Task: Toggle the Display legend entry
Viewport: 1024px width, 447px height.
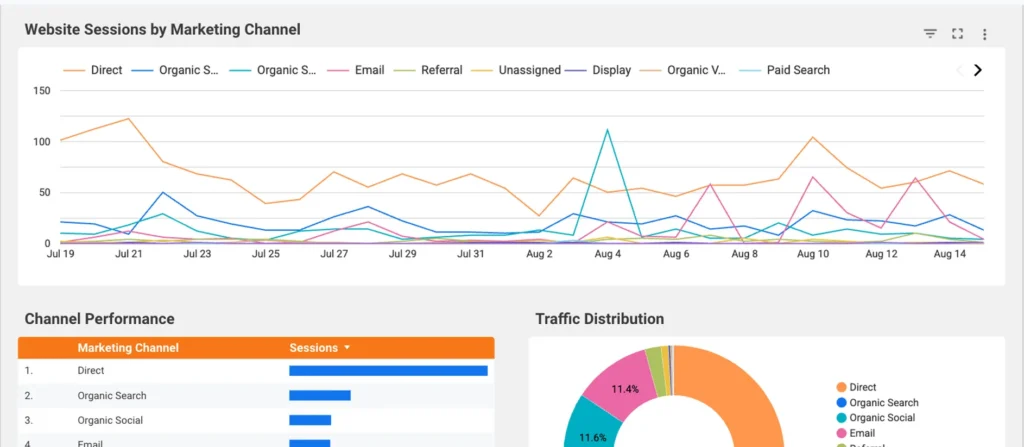Action: pyautogui.click(x=598, y=70)
